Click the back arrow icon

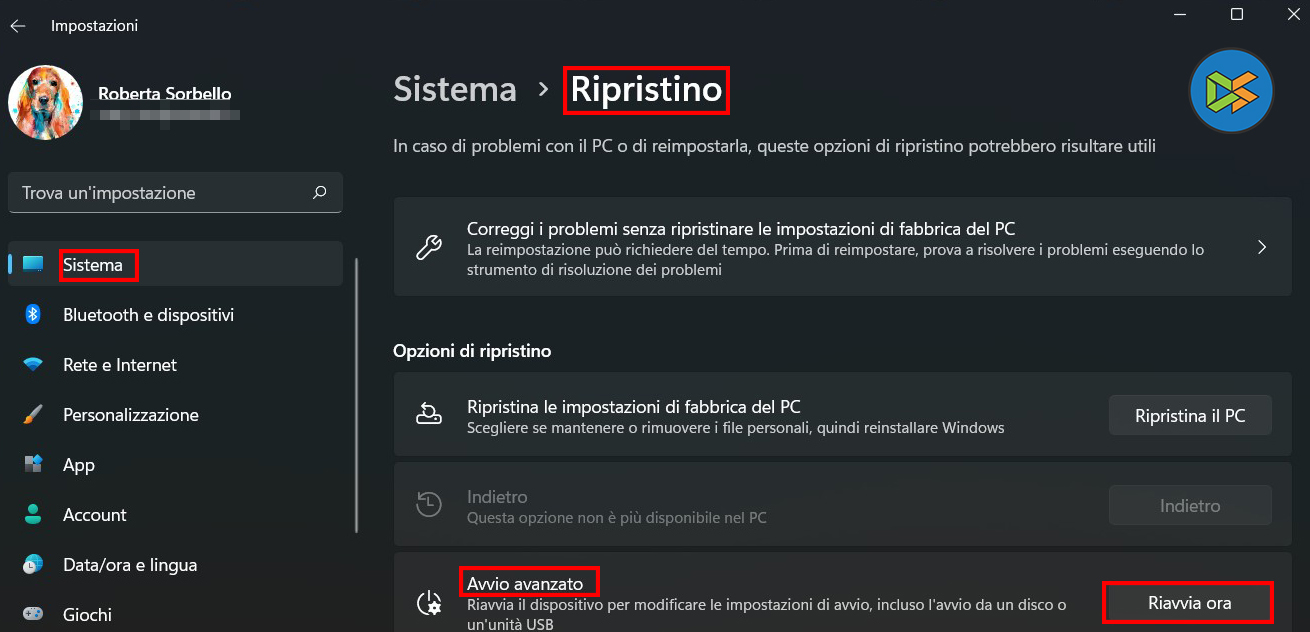pyautogui.click(x=18, y=26)
